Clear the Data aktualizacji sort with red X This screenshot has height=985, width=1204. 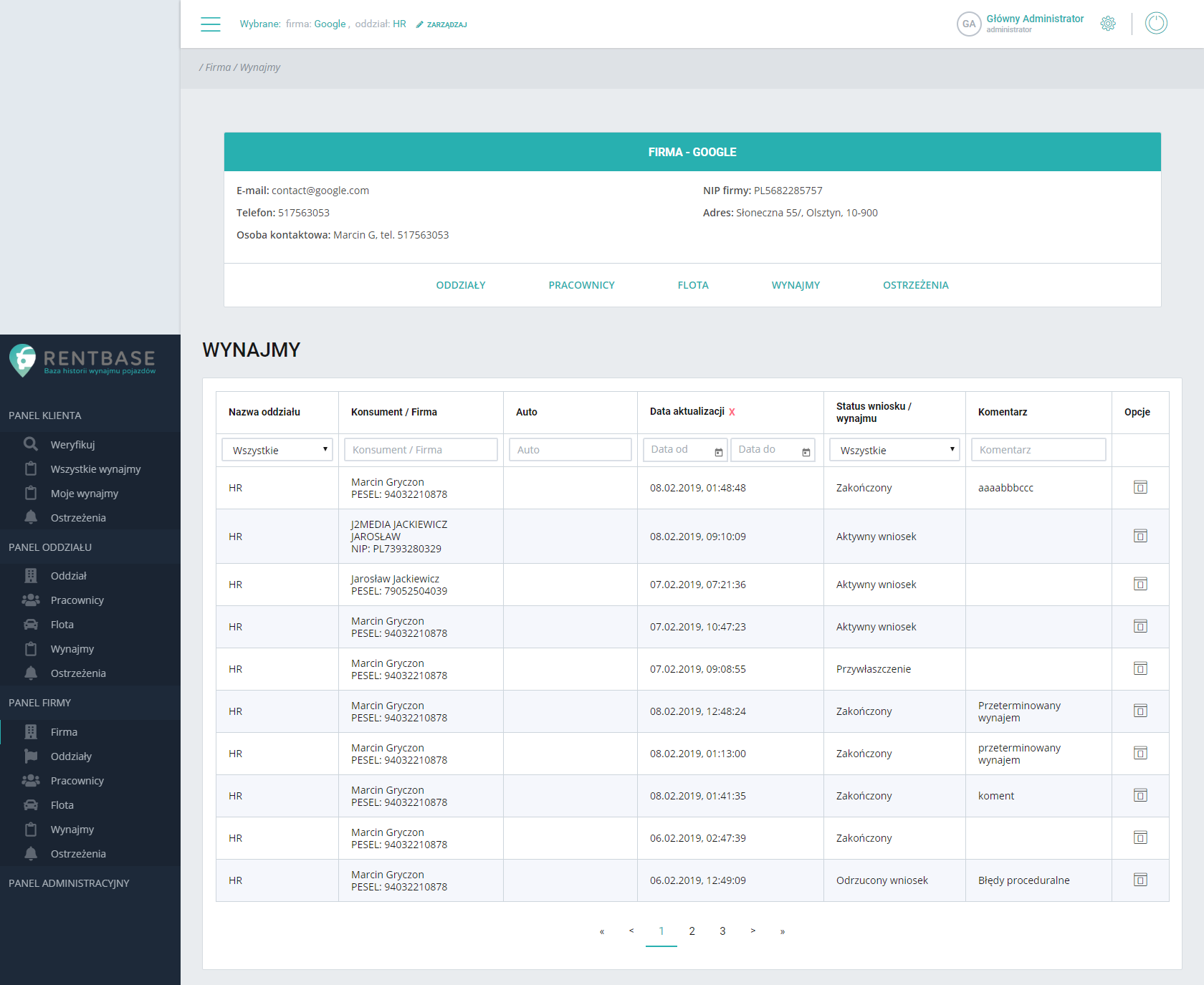point(732,412)
